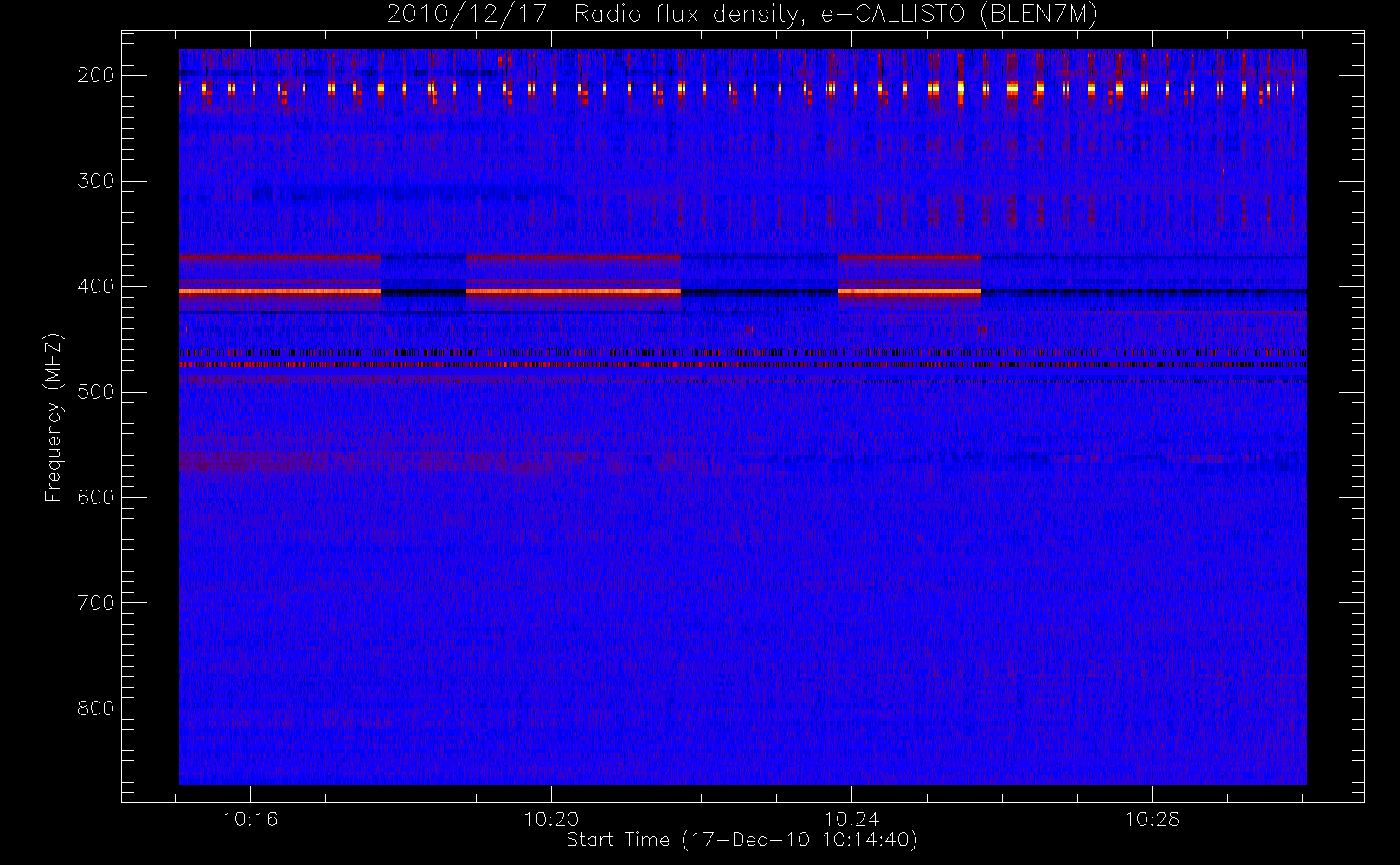Screen dimensions: 1400x865
Task: Click the 700 frequency tick label
Action: (x=96, y=603)
